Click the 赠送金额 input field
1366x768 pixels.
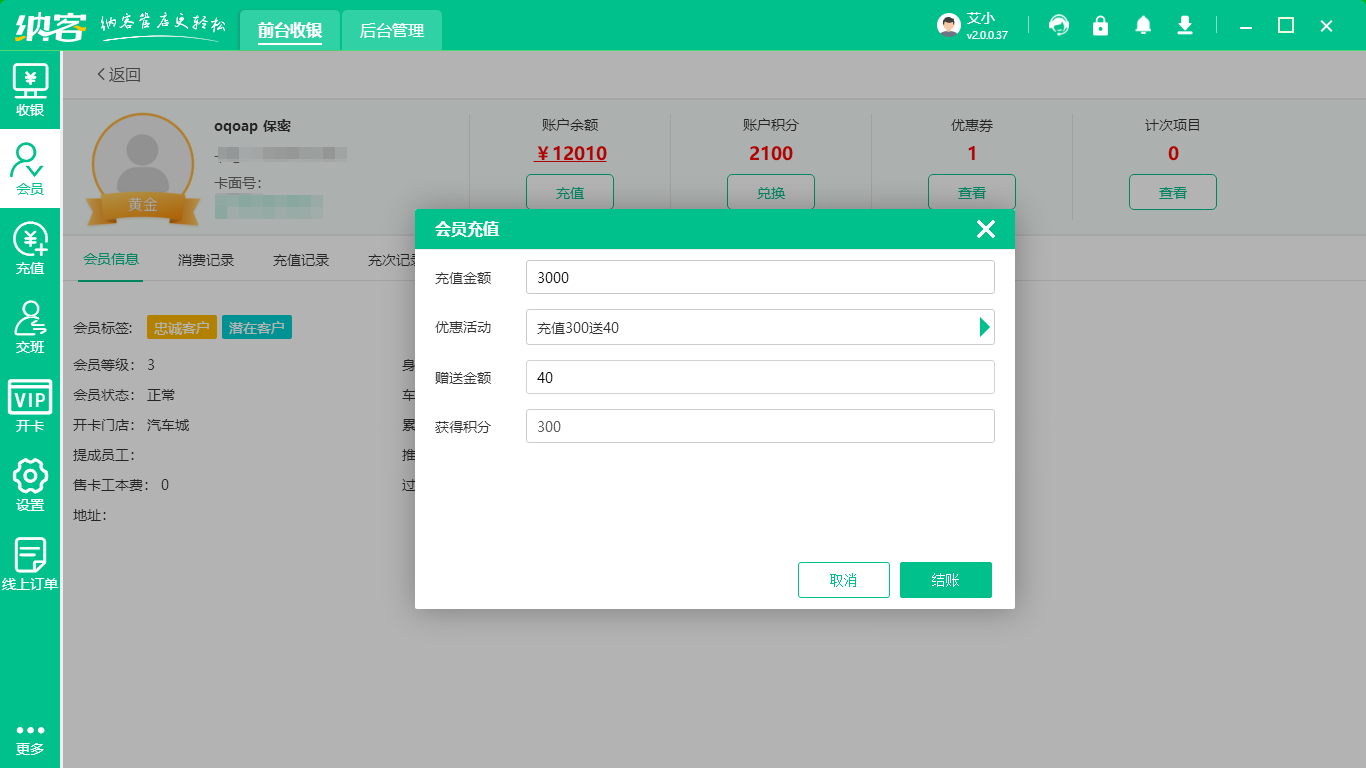(760, 377)
